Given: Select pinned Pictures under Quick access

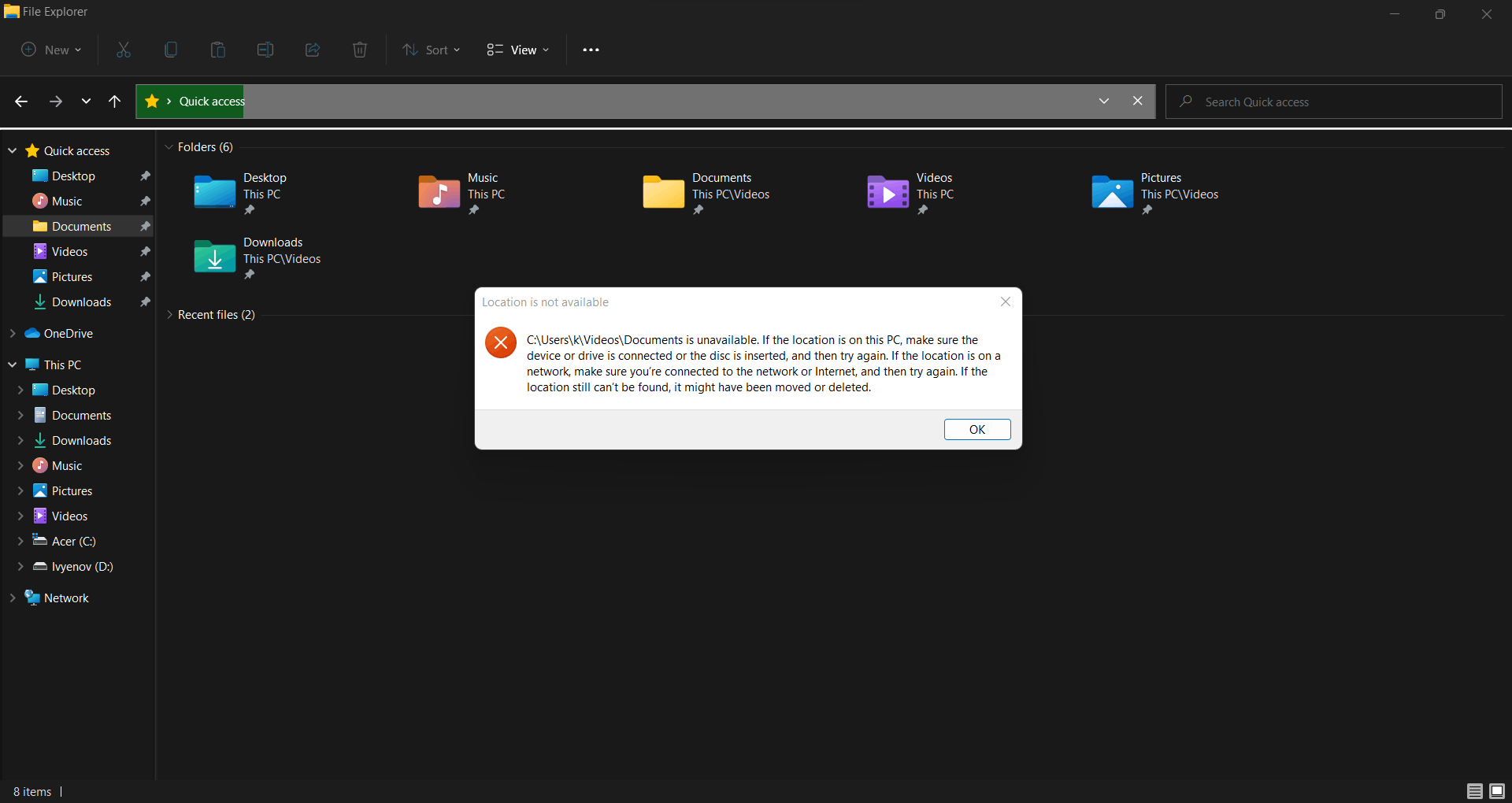Looking at the screenshot, I should point(72,277).
